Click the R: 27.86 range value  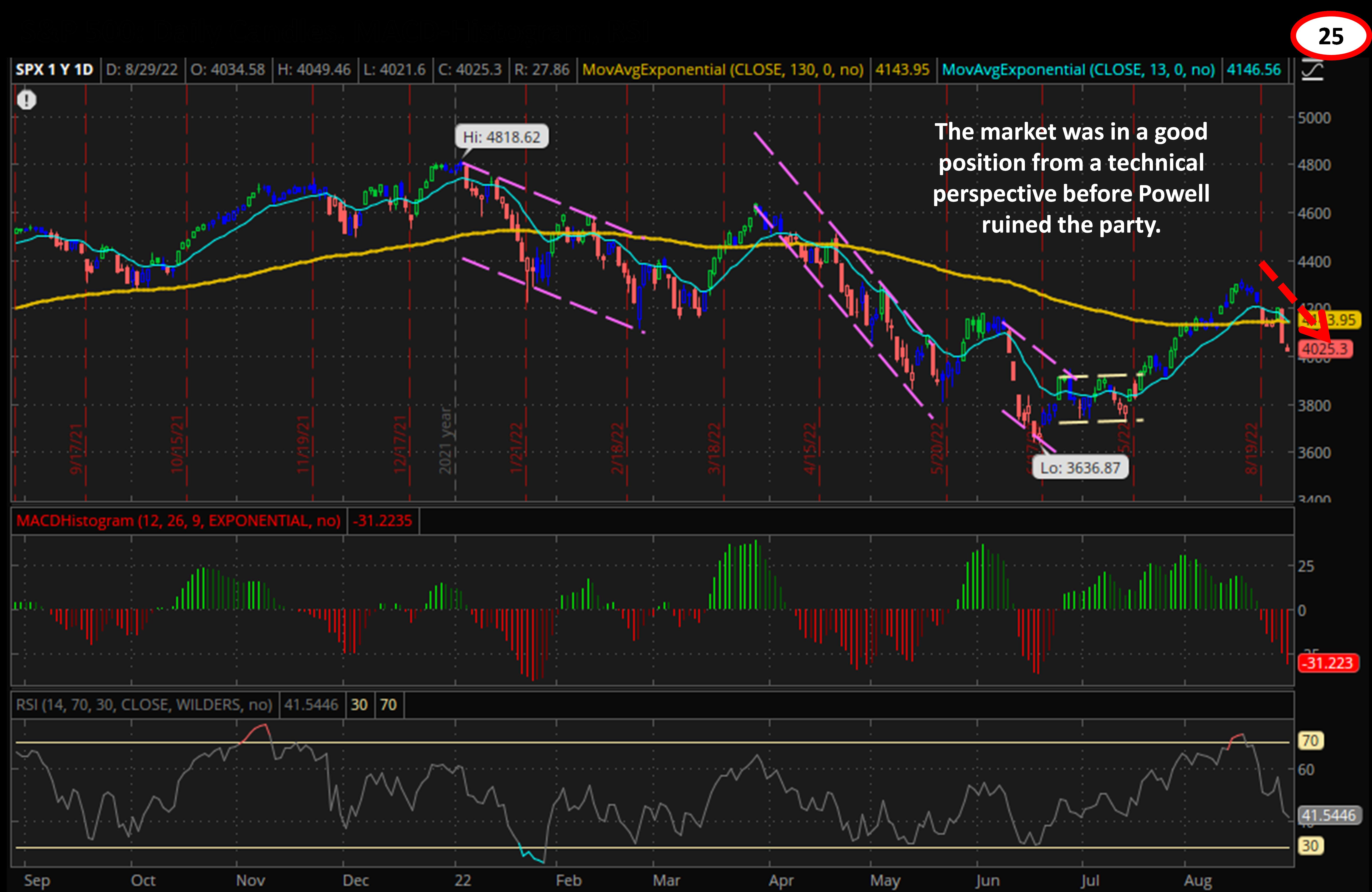[x=542, y=70]
